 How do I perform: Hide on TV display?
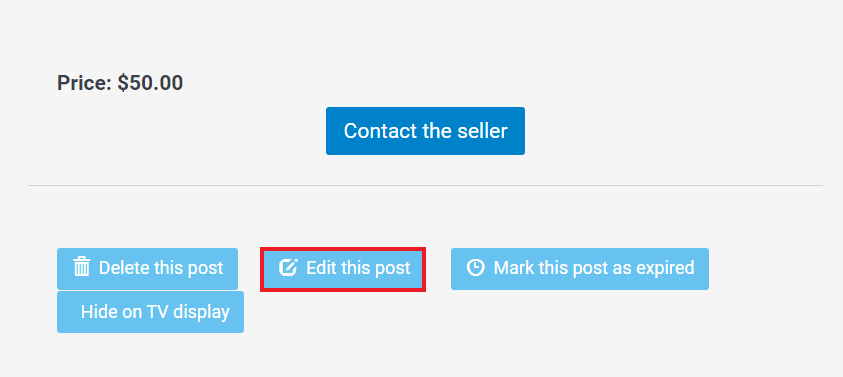tap(151, 312)
